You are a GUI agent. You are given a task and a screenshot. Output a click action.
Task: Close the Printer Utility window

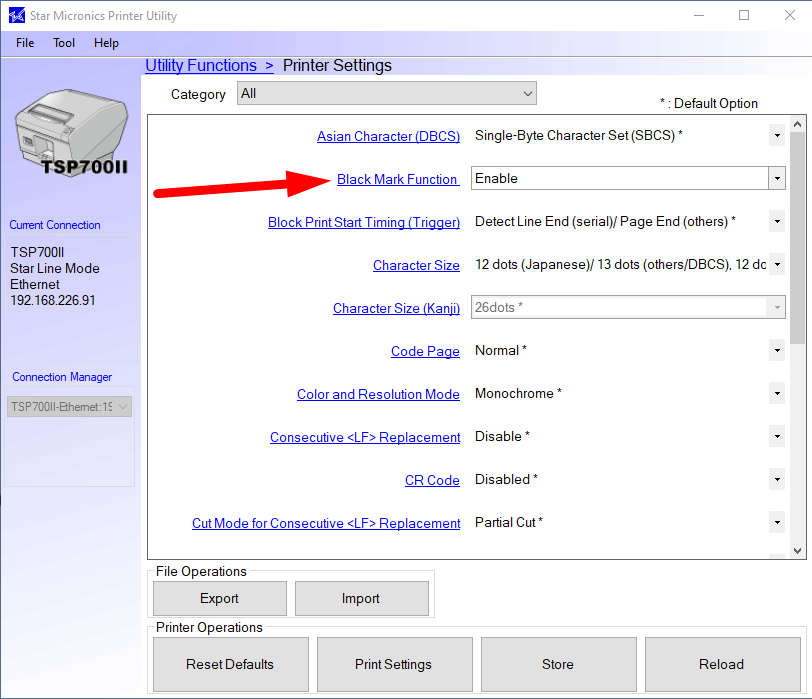[790, 16]
